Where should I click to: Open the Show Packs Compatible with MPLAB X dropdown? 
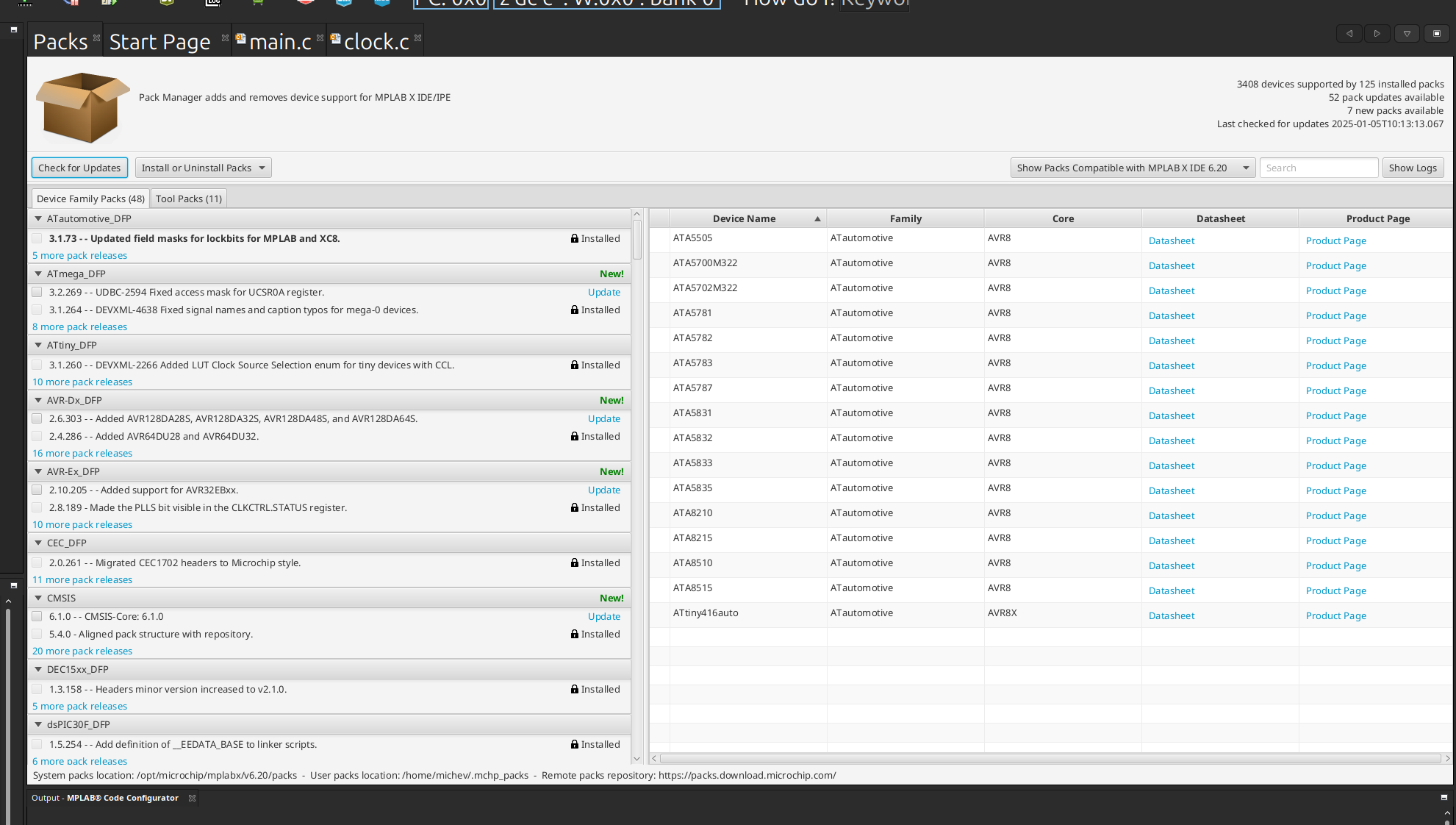click(x=1133, y=168)
